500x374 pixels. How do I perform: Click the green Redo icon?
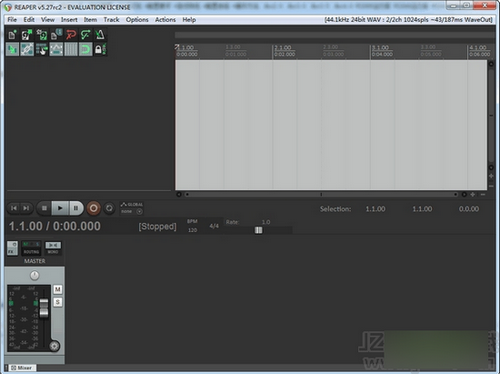pyautogui.click(x=86, y=35)
